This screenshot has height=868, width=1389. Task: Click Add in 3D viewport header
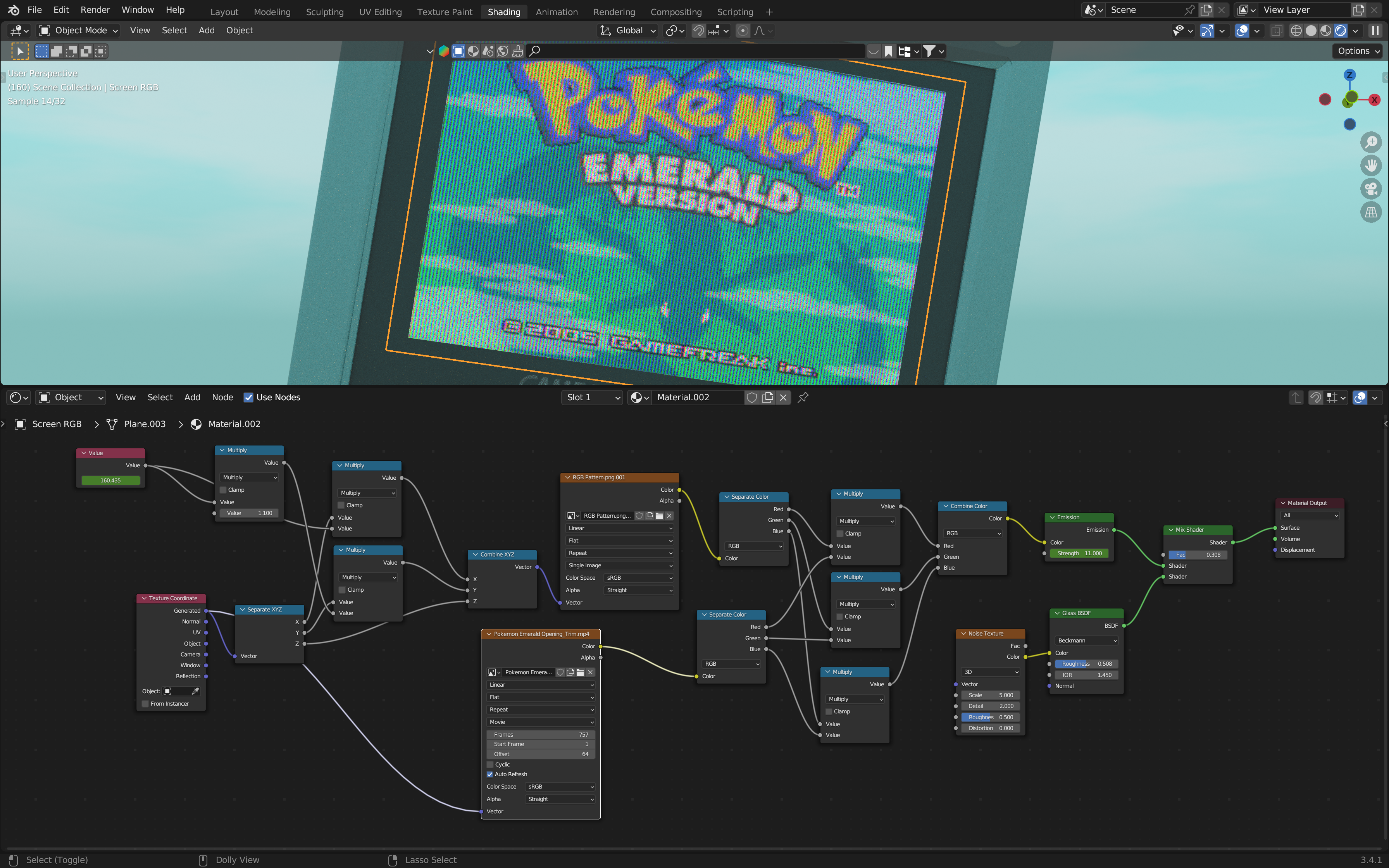coord(207,31)
